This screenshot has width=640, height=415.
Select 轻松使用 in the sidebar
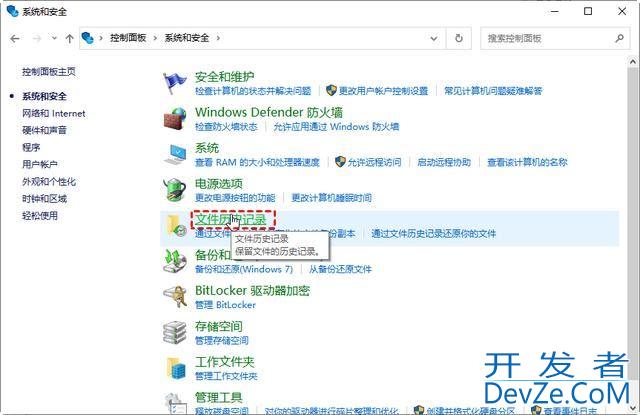[x=40, y=215]
